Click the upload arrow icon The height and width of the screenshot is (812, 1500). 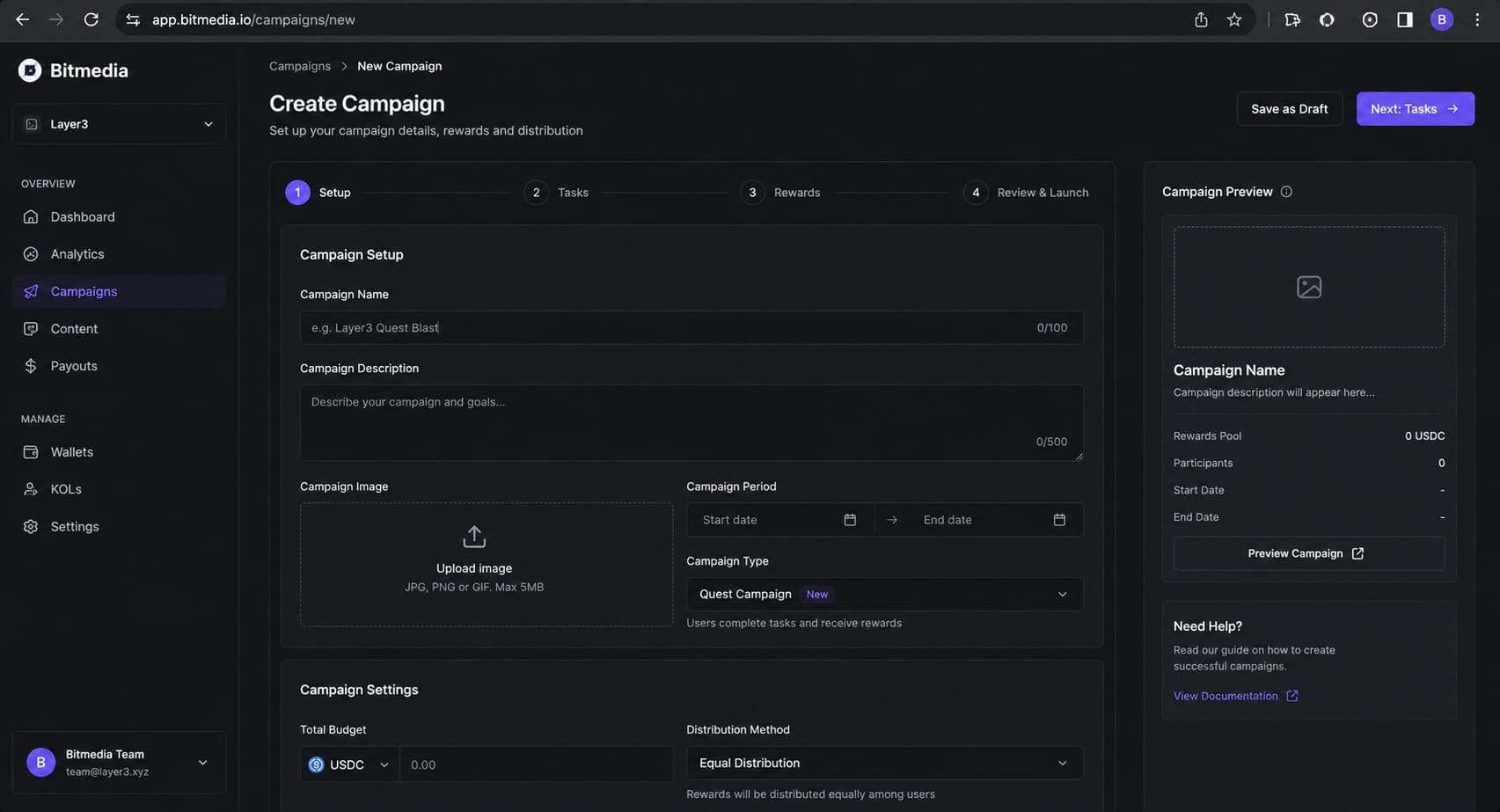474,536
